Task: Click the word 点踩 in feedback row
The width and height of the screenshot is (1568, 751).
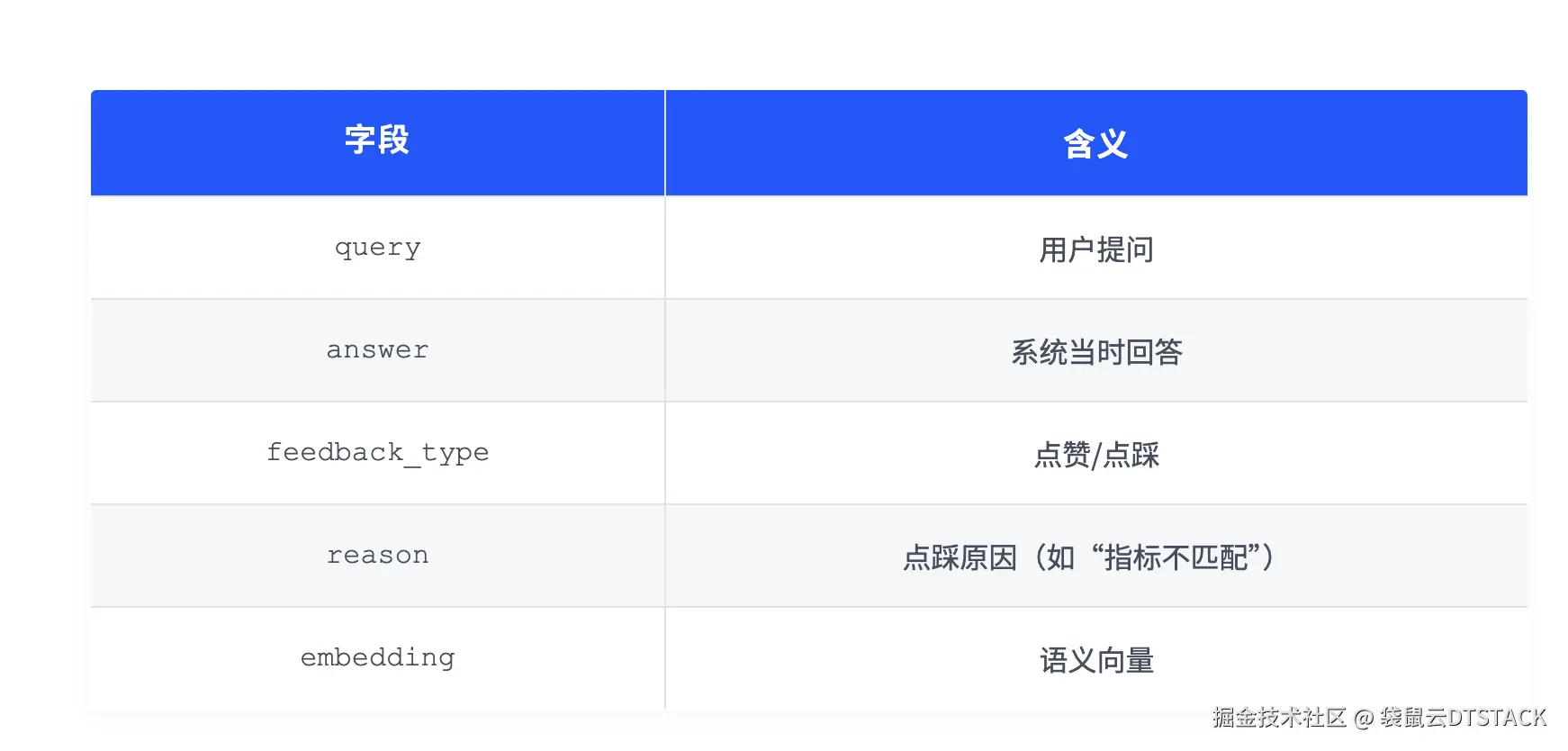Action: (1131, 455)
